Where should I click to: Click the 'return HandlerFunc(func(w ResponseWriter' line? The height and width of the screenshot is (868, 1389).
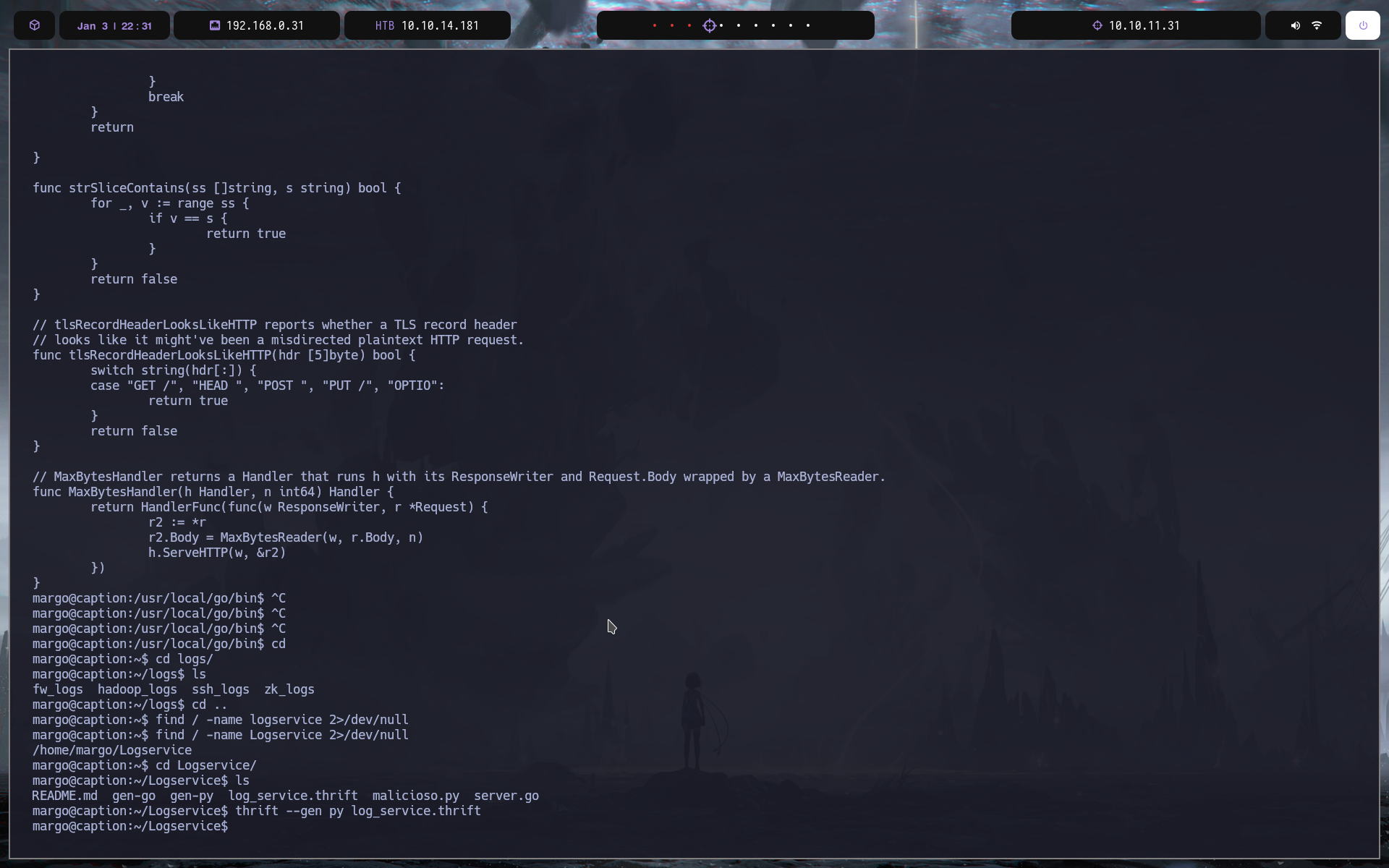coord(289,507)
